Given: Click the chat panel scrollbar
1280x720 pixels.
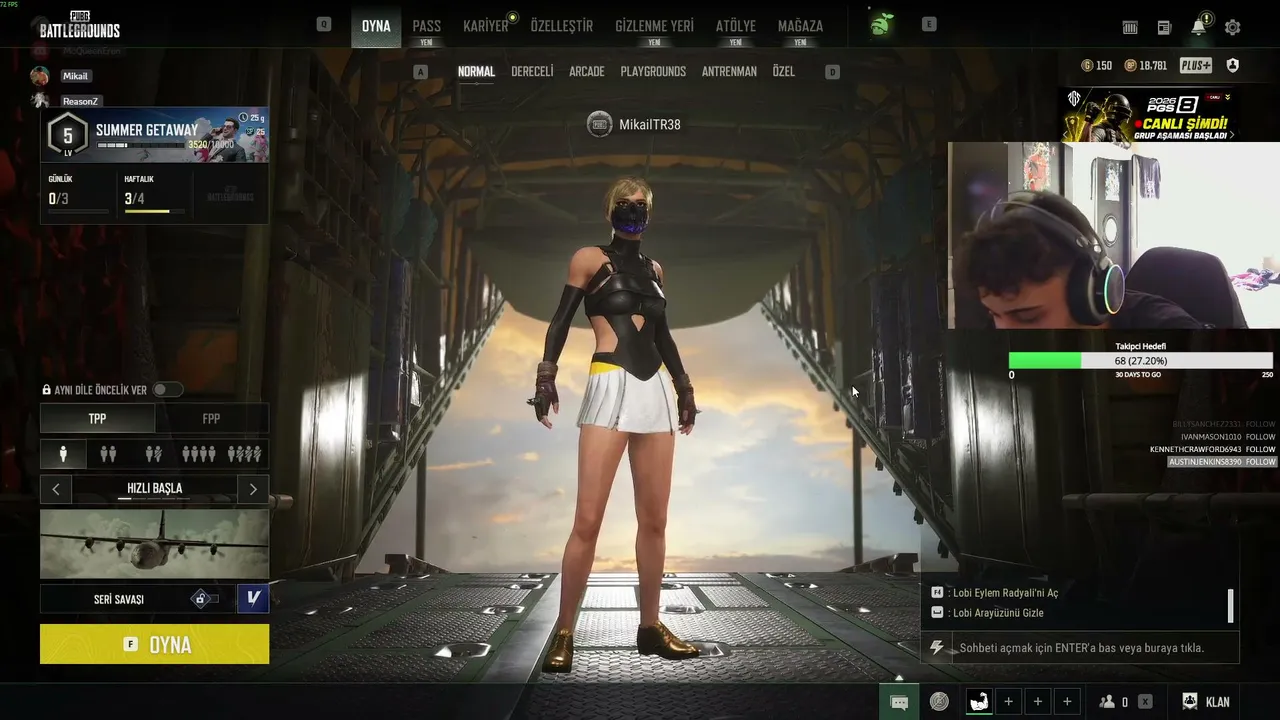Looking at the screenshot, I should [1230, 605].
